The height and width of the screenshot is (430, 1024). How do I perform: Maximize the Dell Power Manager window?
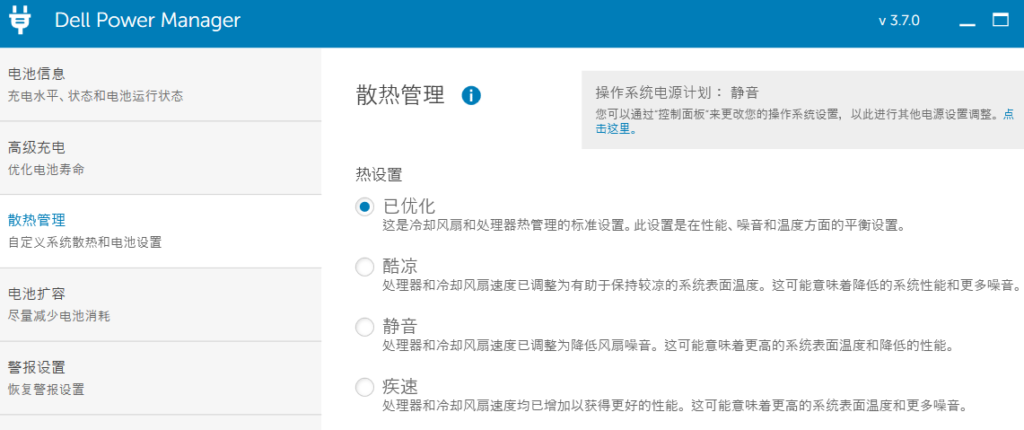tap(1000, 20)
